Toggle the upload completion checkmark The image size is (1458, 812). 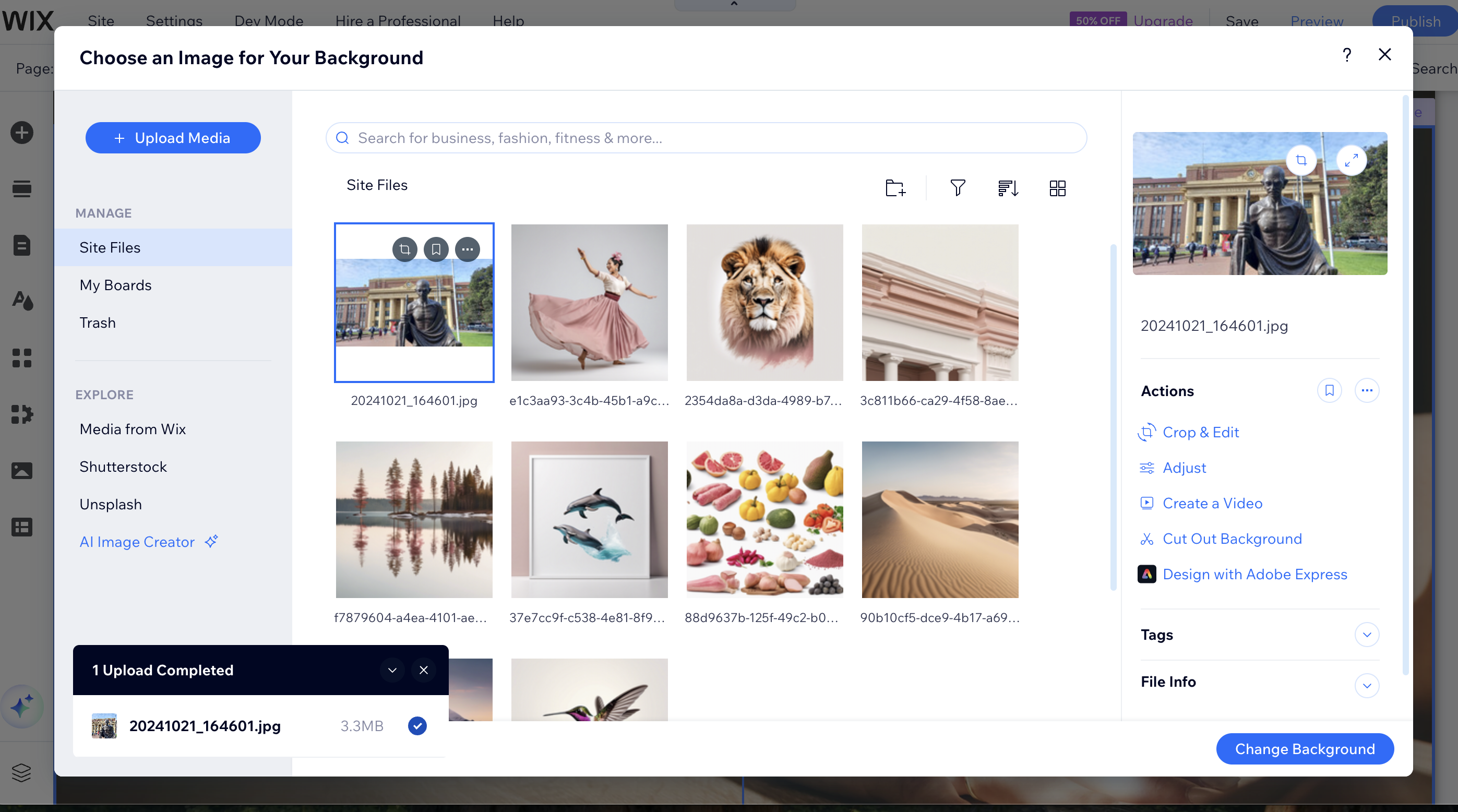click(x=417, y=725)
